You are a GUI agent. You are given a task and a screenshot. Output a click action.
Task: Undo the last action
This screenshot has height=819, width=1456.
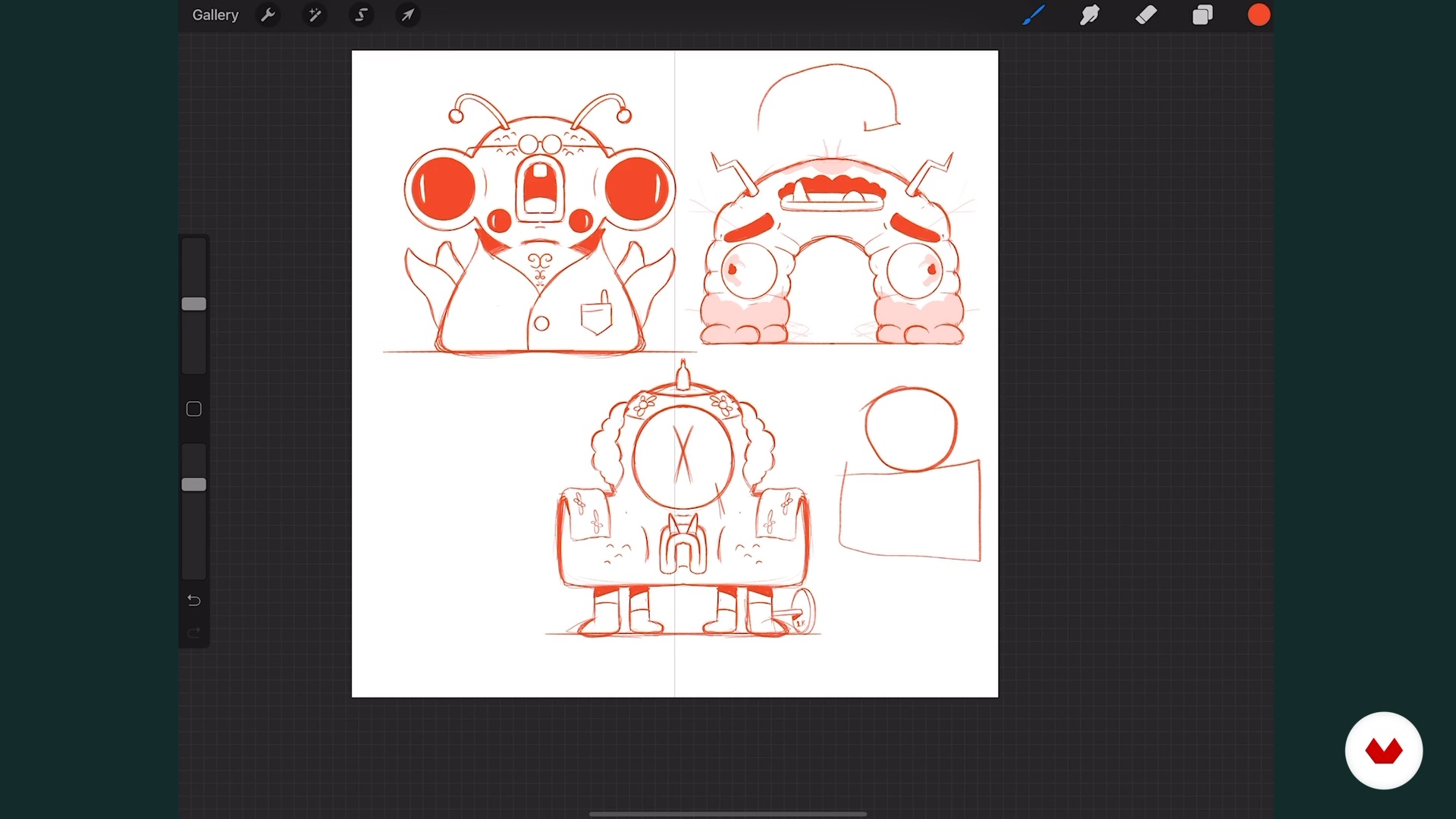194,601
